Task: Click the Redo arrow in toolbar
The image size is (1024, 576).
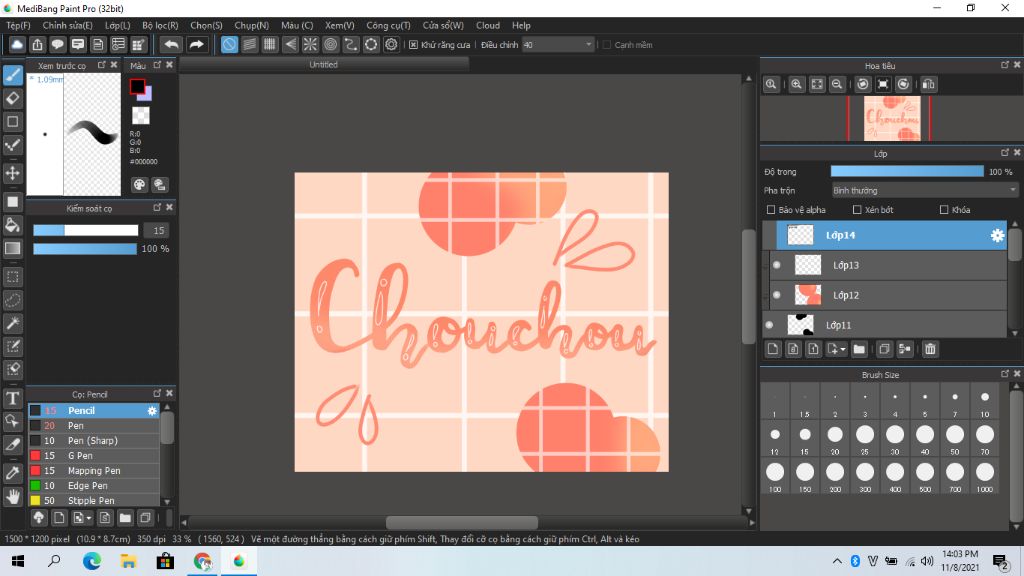Action: pos(197,44)
